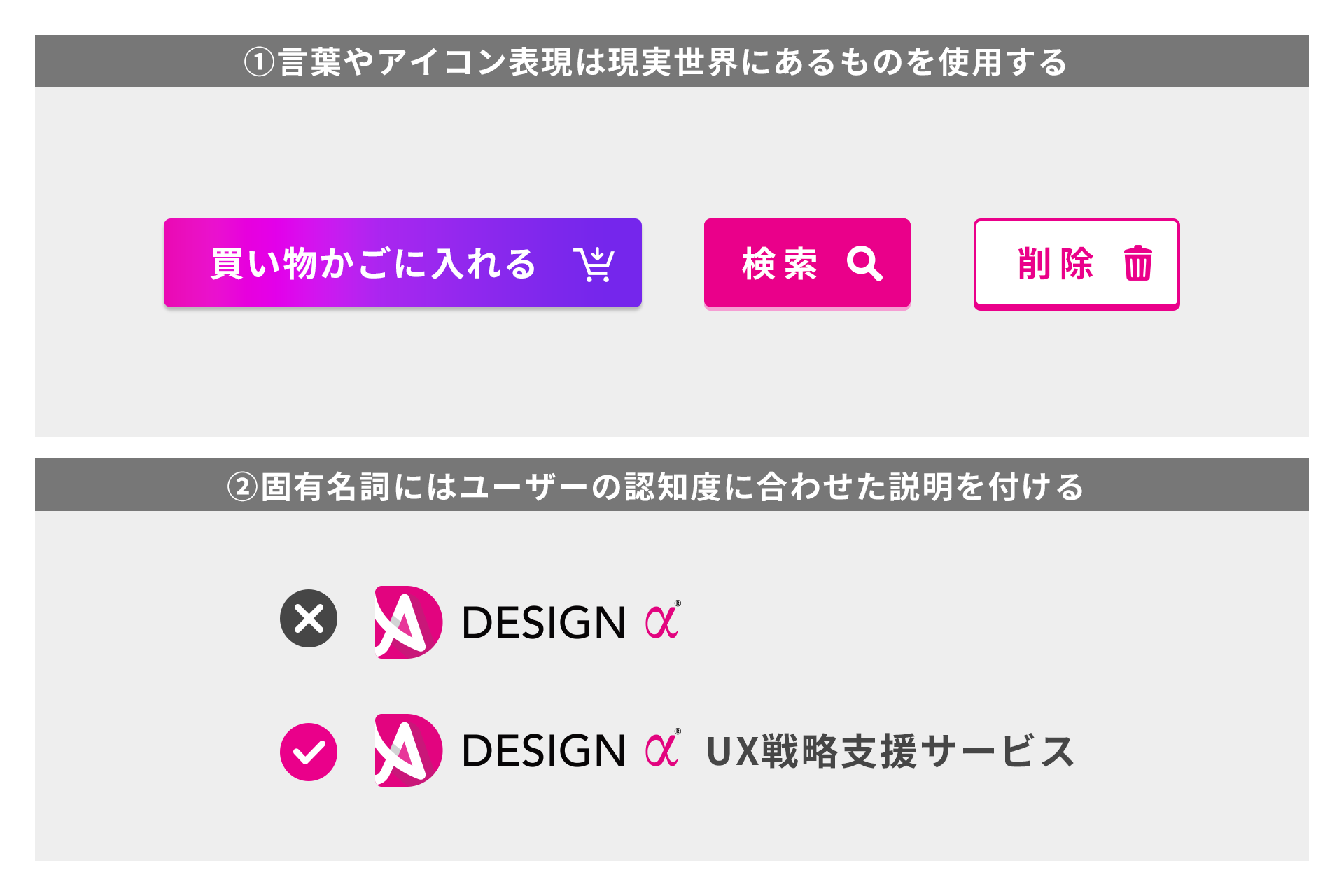Click the magnifying glass search icon
This screenshot has width=1344, height=896.
pos(864,264)
